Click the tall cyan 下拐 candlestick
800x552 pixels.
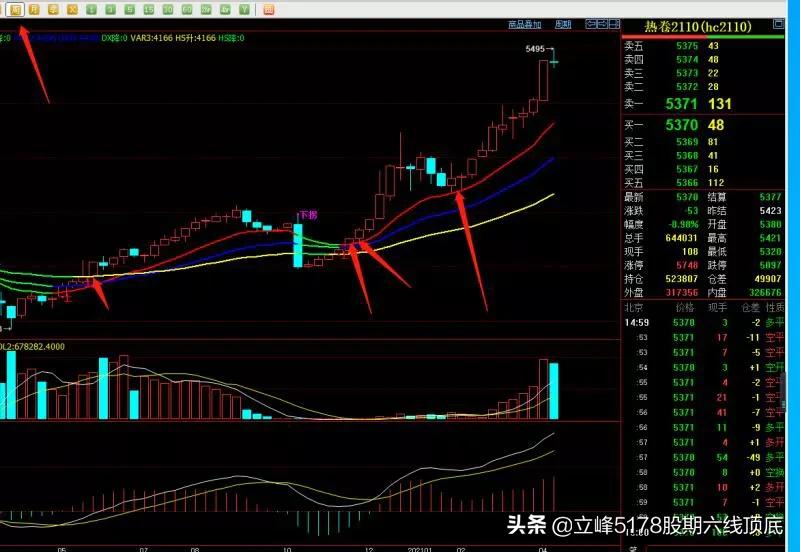297,245
